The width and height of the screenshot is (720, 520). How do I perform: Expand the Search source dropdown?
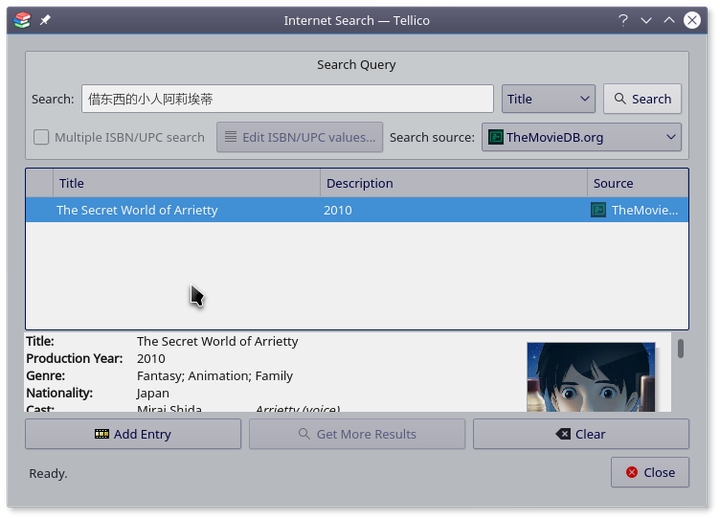[581, 137]
